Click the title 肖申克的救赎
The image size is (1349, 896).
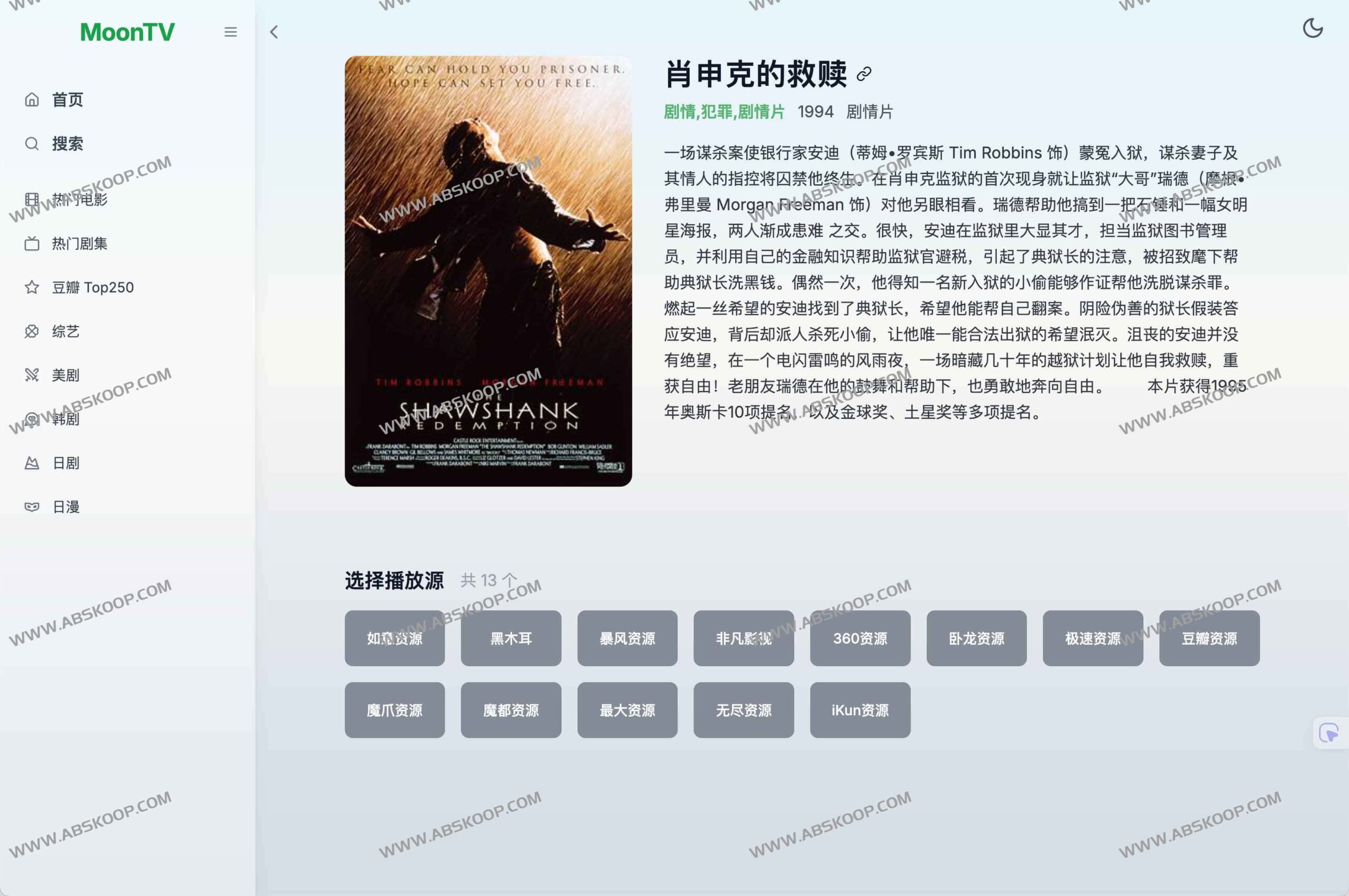pyautogui.click(x=755, y=74)
